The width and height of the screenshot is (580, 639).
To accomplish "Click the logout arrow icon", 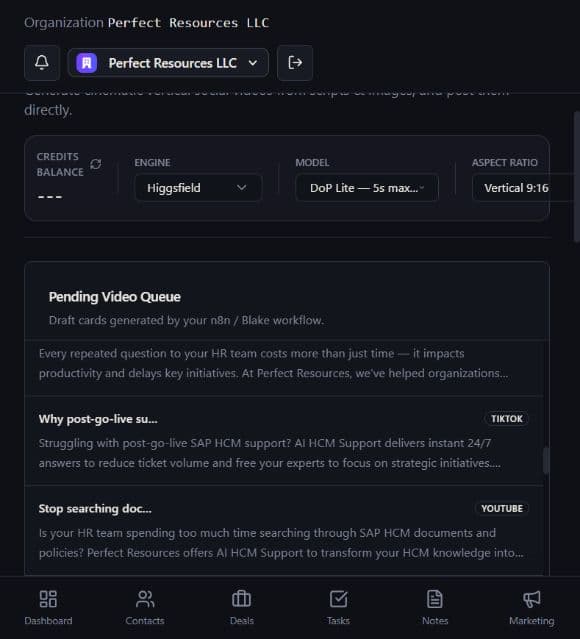I will 295,63.
